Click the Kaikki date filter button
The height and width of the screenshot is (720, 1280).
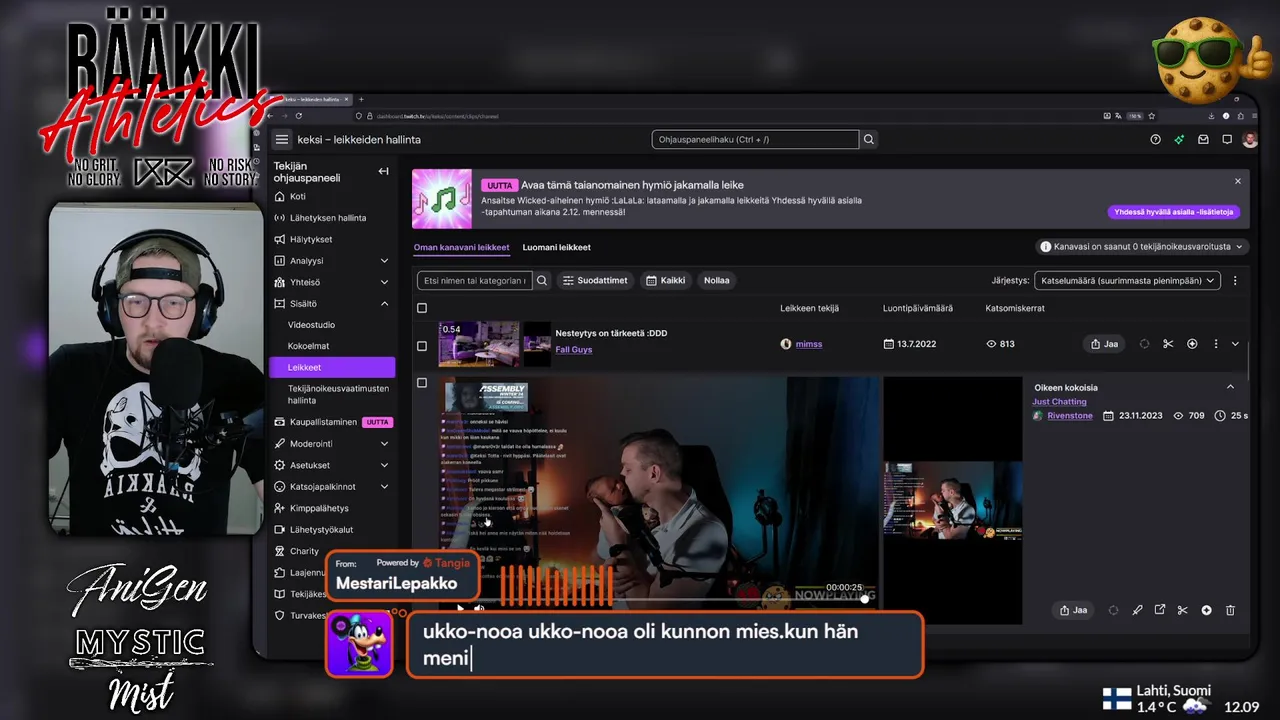pyautogui.click(x=665, y=281)
